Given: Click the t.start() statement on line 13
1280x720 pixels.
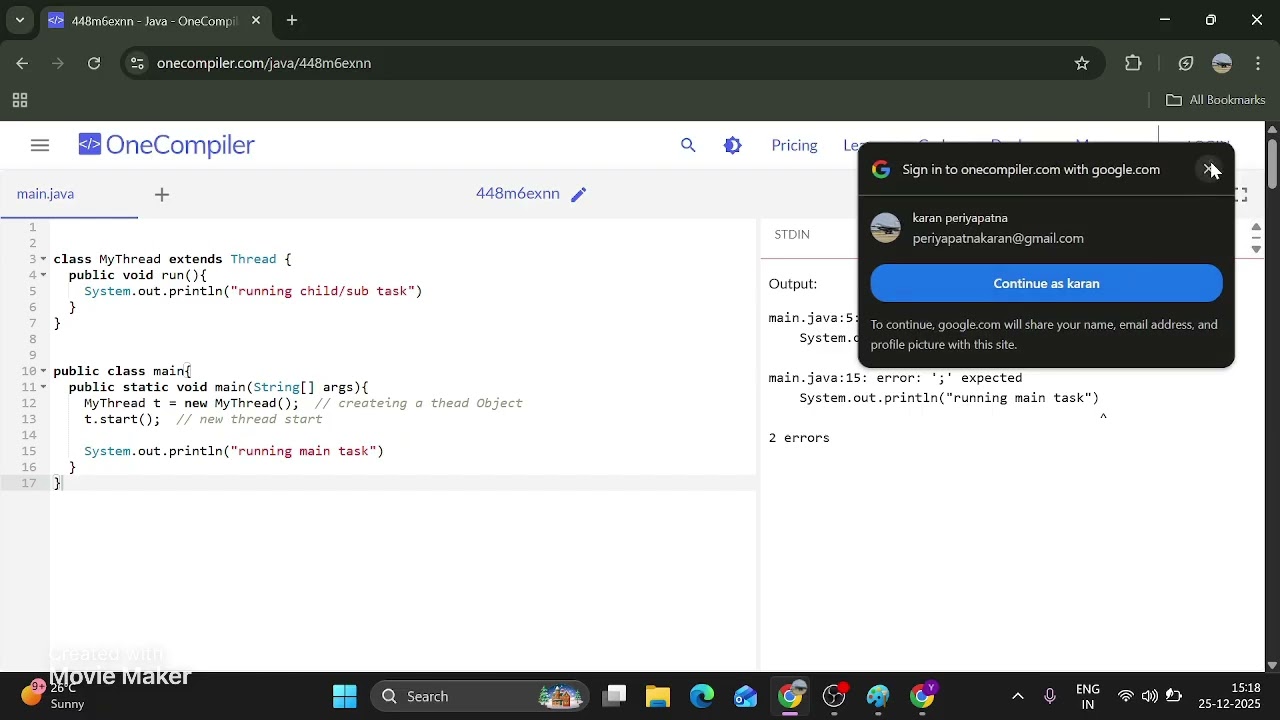Looking at the screenshot, I should [x=122, y=419].
